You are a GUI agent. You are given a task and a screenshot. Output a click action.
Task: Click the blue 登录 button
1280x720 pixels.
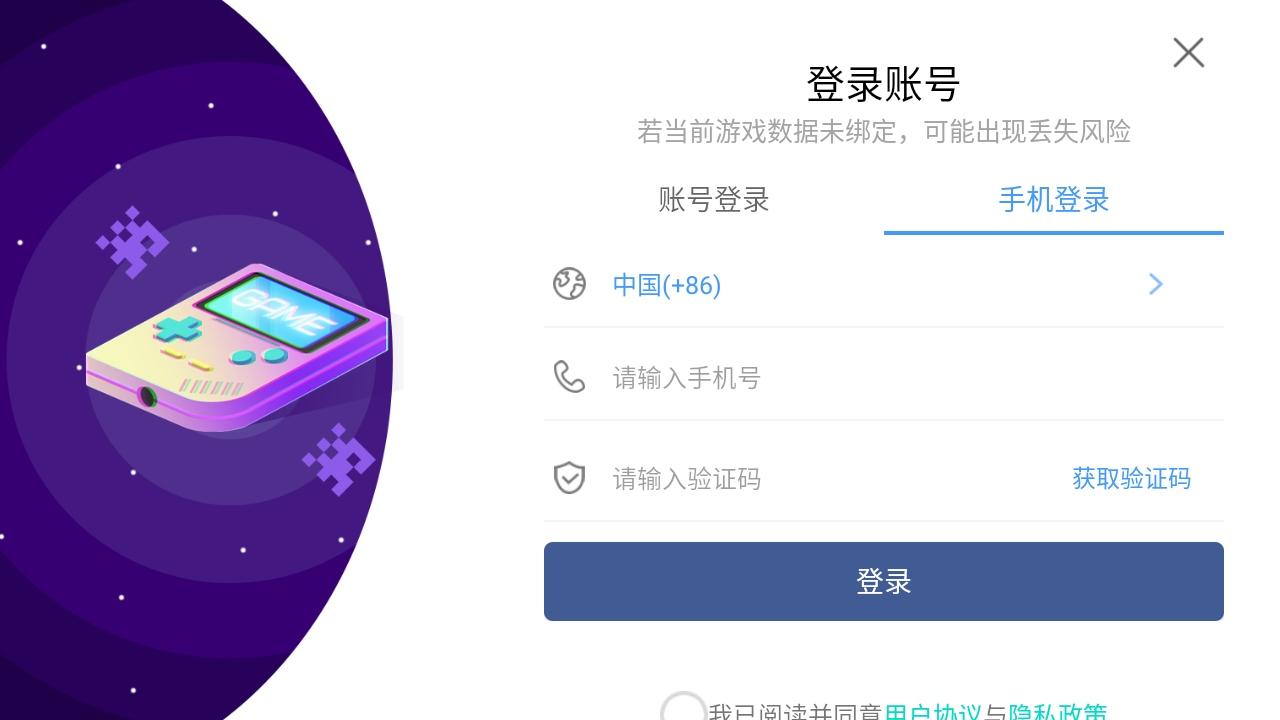884,581
